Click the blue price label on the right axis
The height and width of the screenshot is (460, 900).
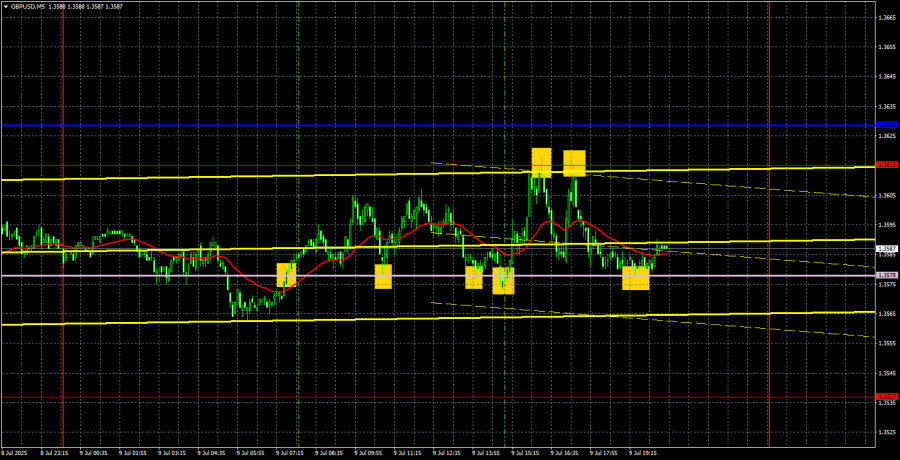(x=886, y=125)
